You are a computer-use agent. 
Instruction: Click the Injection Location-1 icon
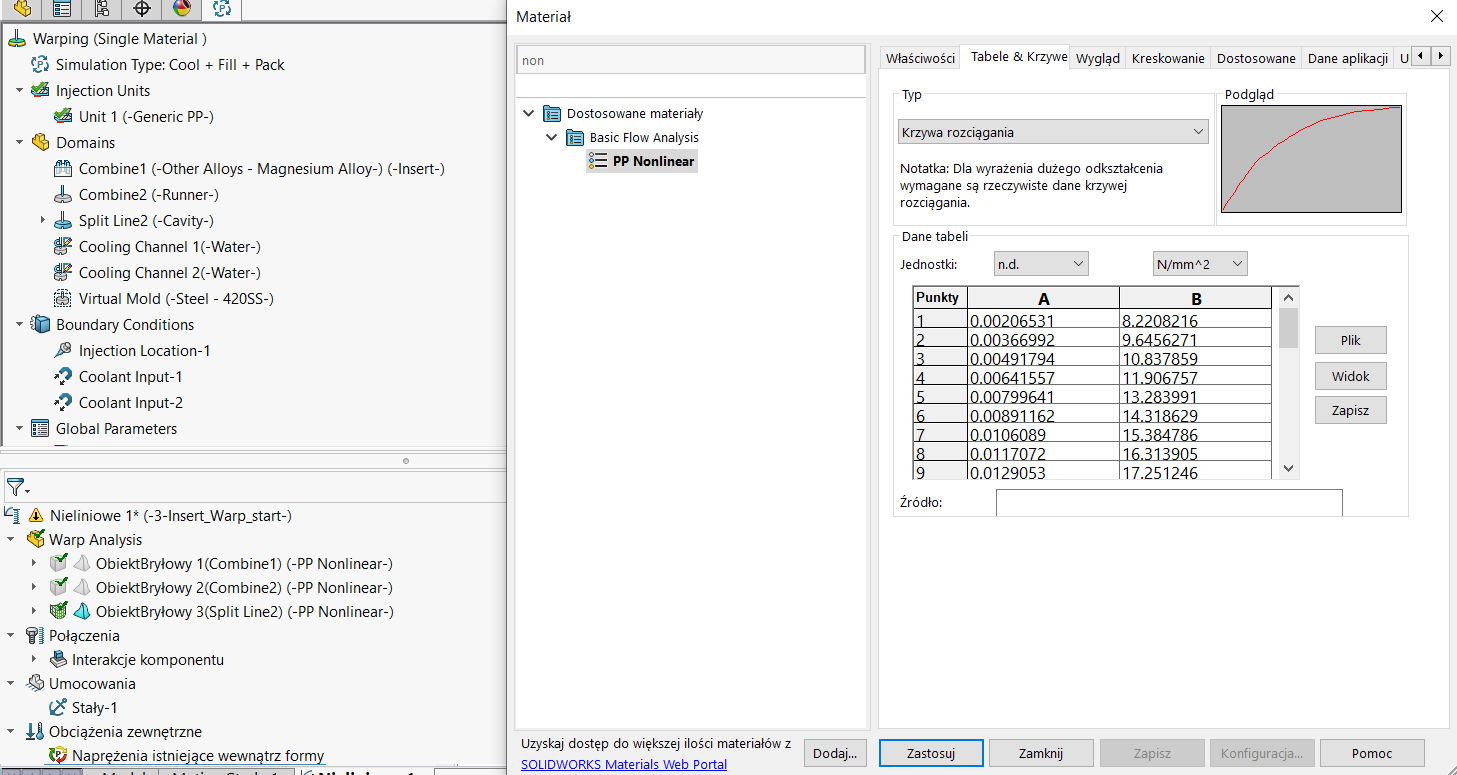point(63,351)
